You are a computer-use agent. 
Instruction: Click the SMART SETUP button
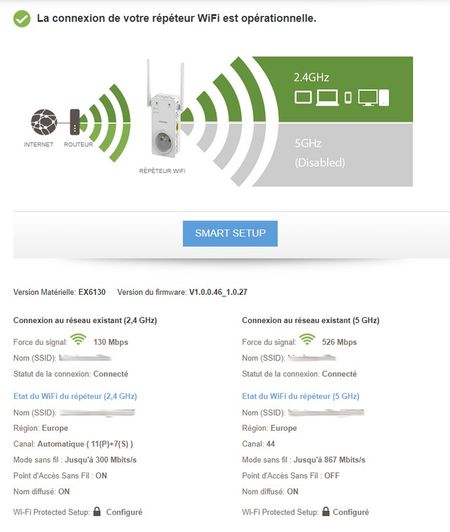230,233
